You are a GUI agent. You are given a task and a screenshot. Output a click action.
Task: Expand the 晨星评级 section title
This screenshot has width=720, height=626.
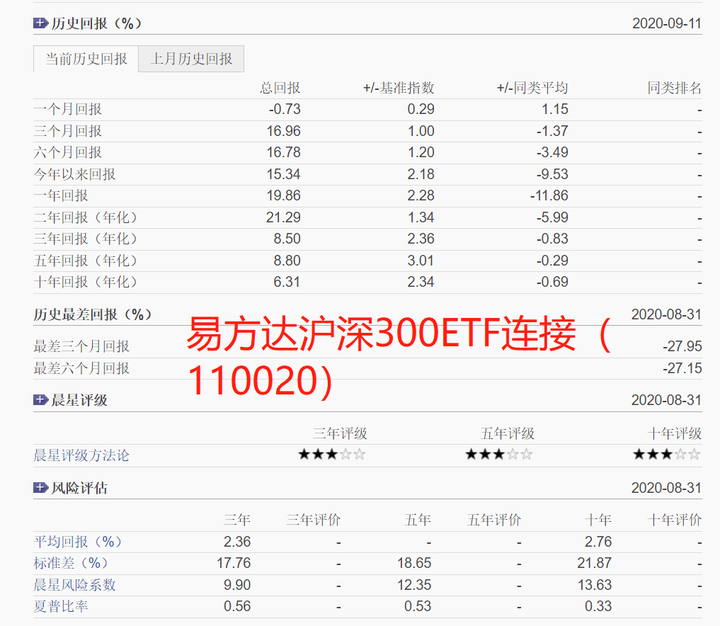pos(79,400)
